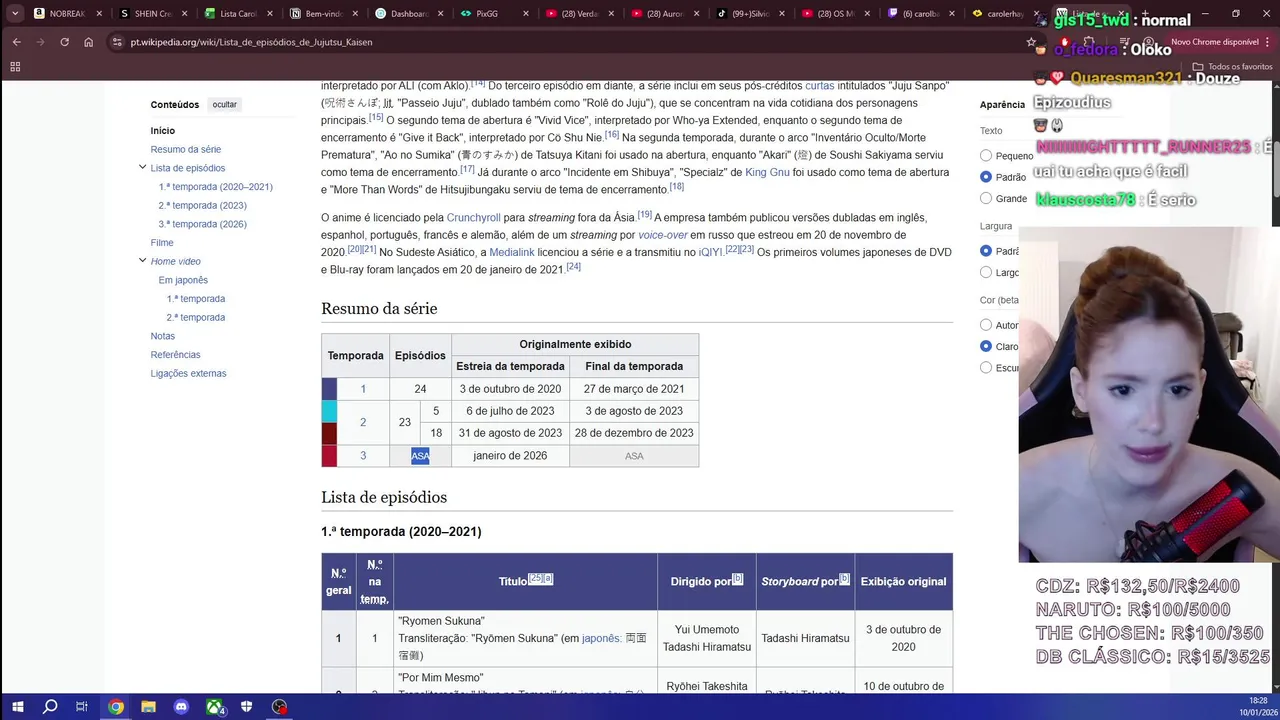Open Ligações externas in the sidebar
This screenshot has width=1280, height=720.
(189, 373)
